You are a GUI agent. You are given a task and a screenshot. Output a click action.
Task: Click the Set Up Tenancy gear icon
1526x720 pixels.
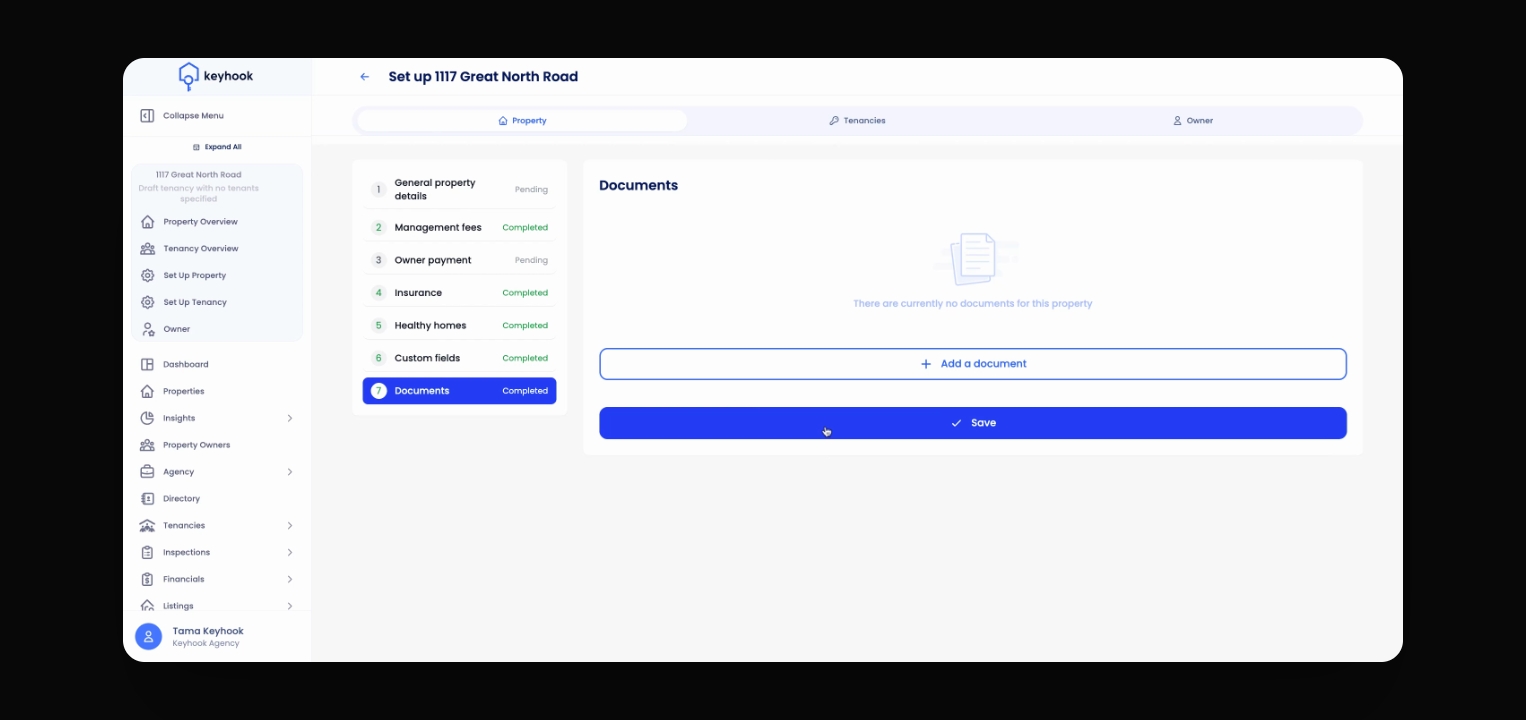(x=147, y=302)
